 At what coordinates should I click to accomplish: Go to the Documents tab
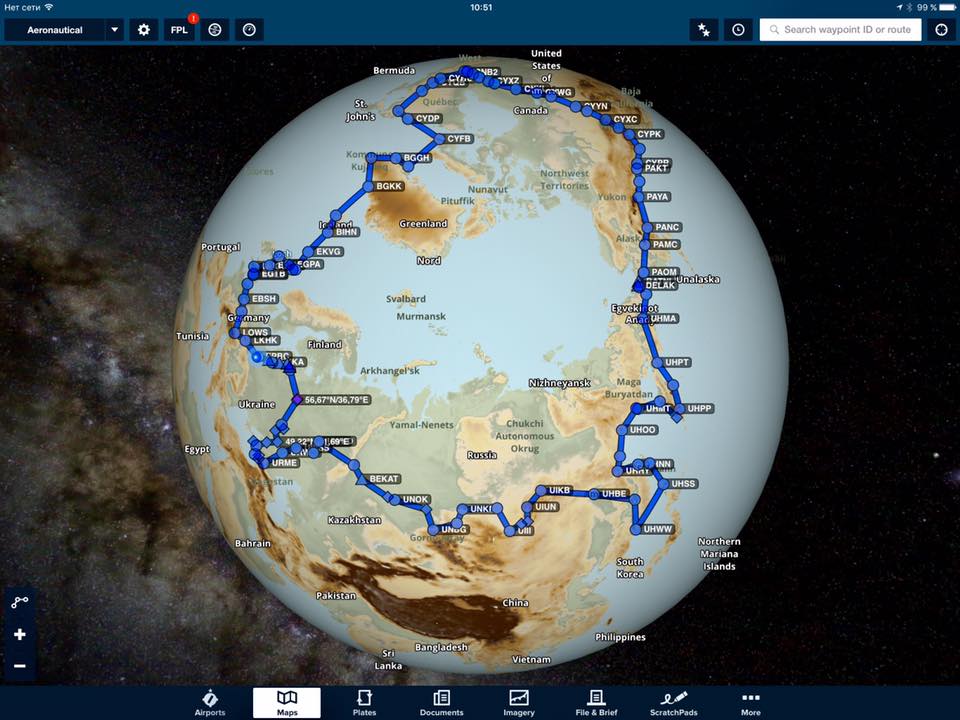tap(441, 703)
